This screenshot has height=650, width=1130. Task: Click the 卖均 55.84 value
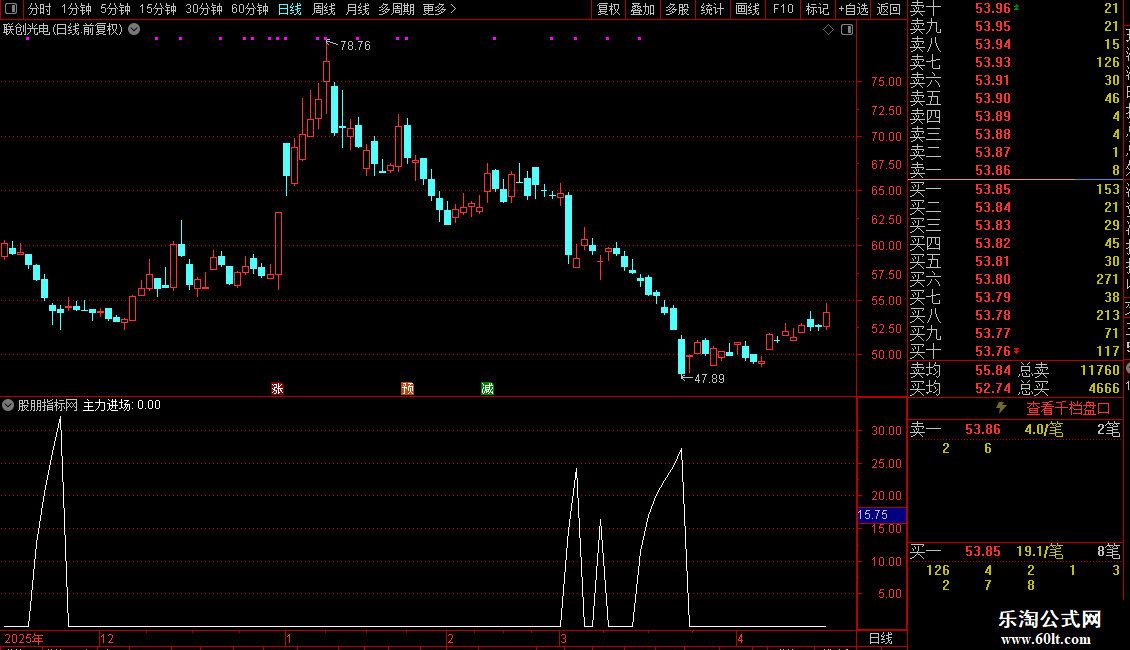[993, 370]
